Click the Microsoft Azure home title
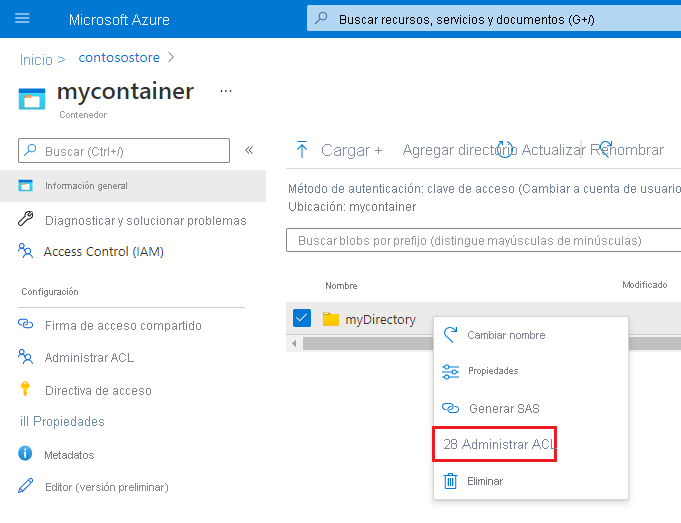The height and width of the screenshot is (523, 681). pyautogui.click(x=119, y=20)
